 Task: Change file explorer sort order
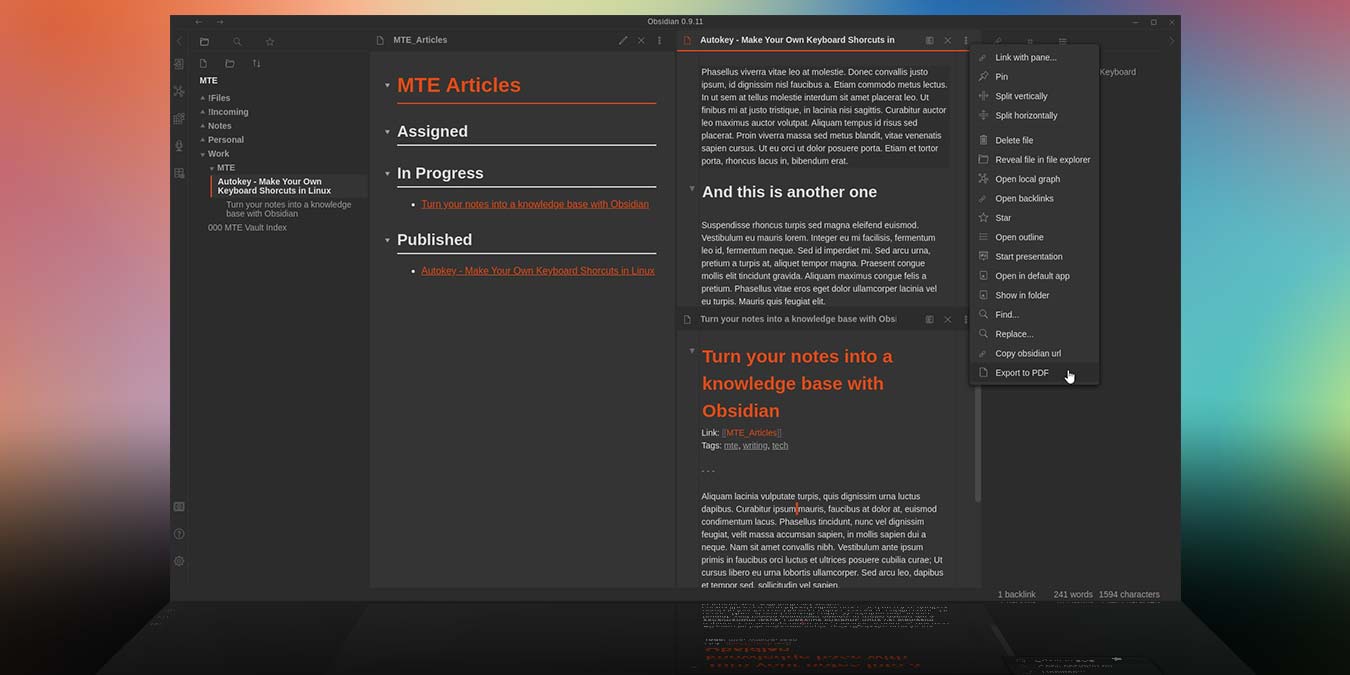(256, 63)
